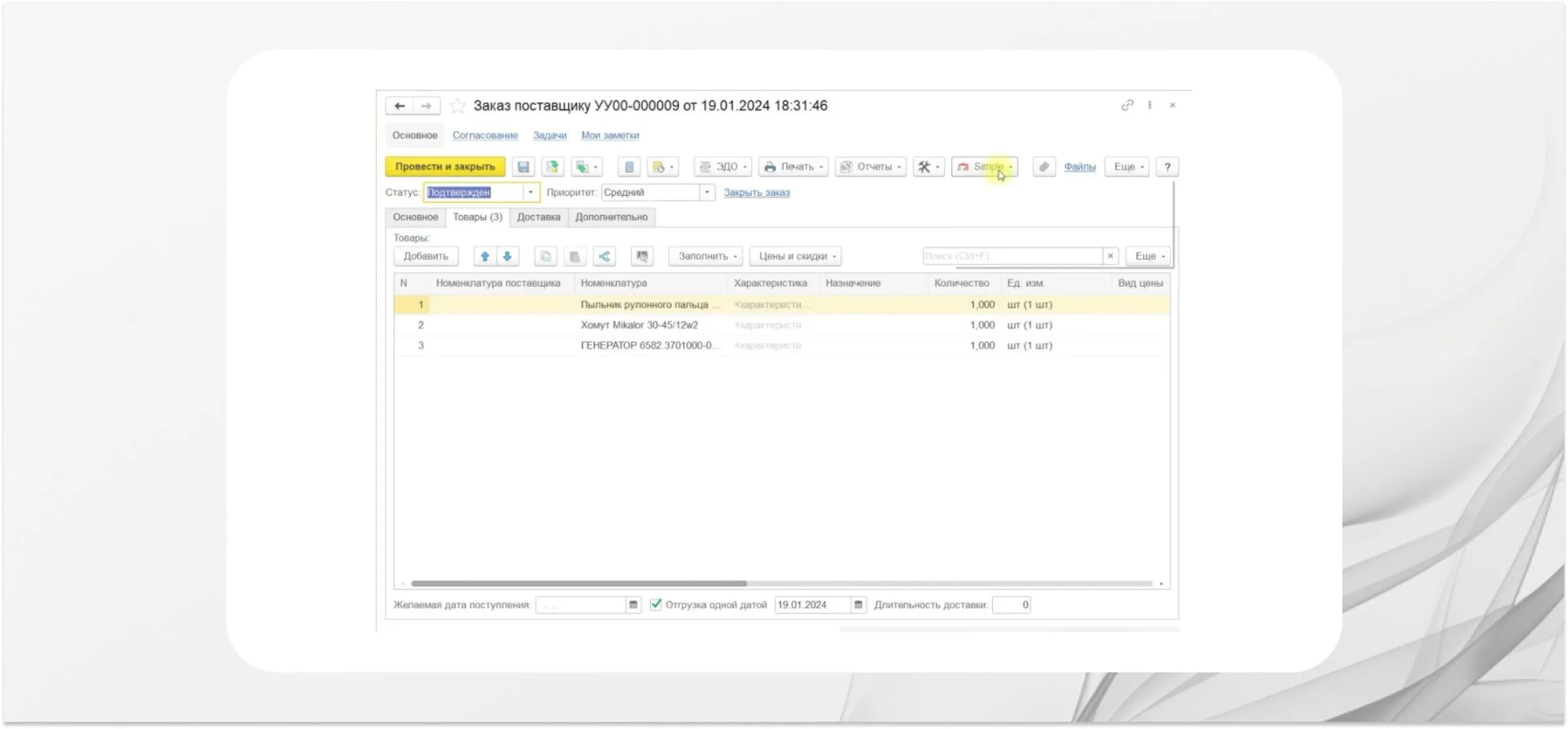Open the calendar for Желаемая дата поступления
This screenshot has width=1568, height=729.
633,606
